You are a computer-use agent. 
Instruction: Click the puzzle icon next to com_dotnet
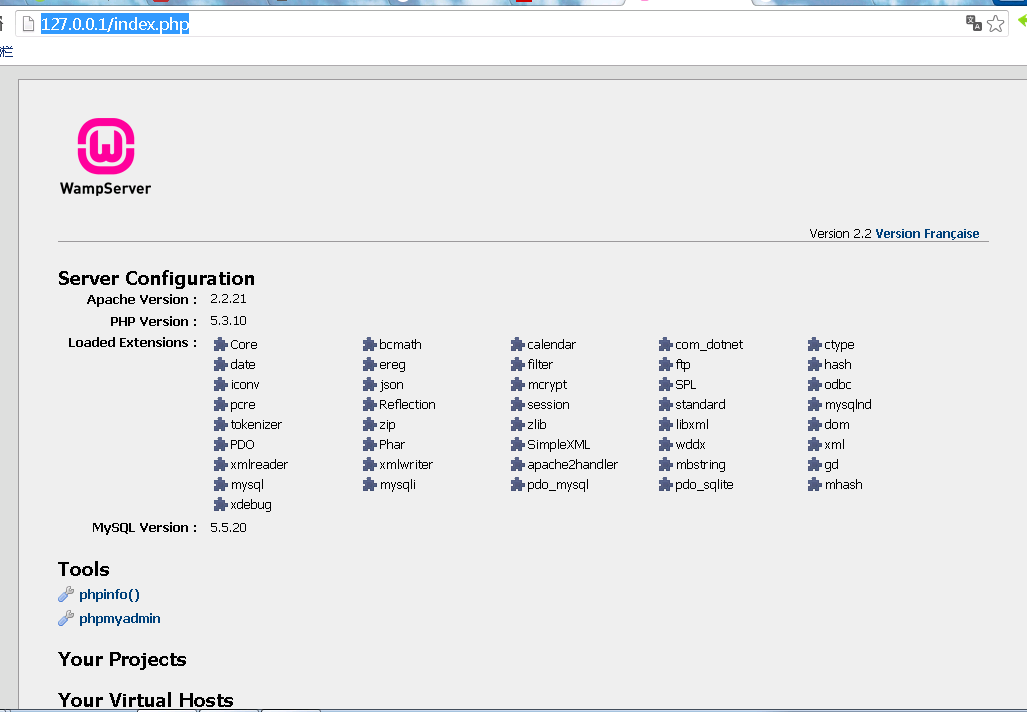coord(665,345)
